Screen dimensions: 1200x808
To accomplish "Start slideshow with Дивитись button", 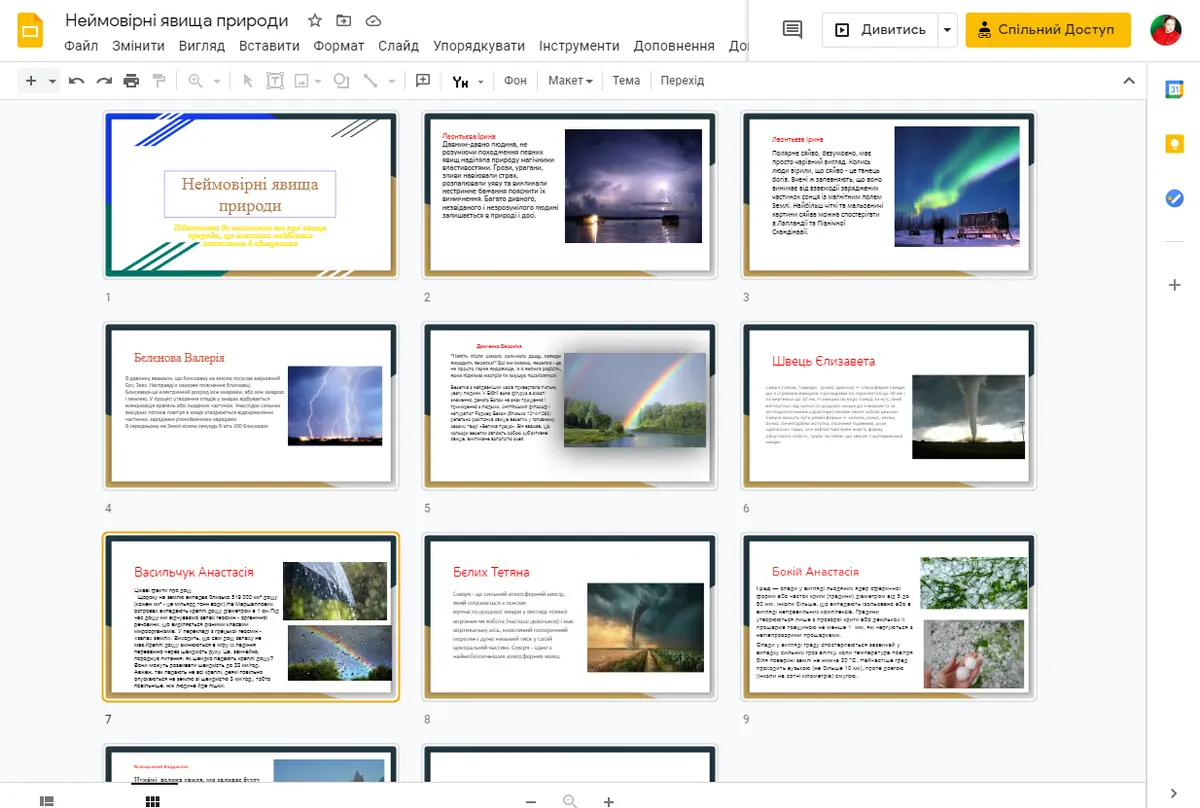I will [880, 30].
